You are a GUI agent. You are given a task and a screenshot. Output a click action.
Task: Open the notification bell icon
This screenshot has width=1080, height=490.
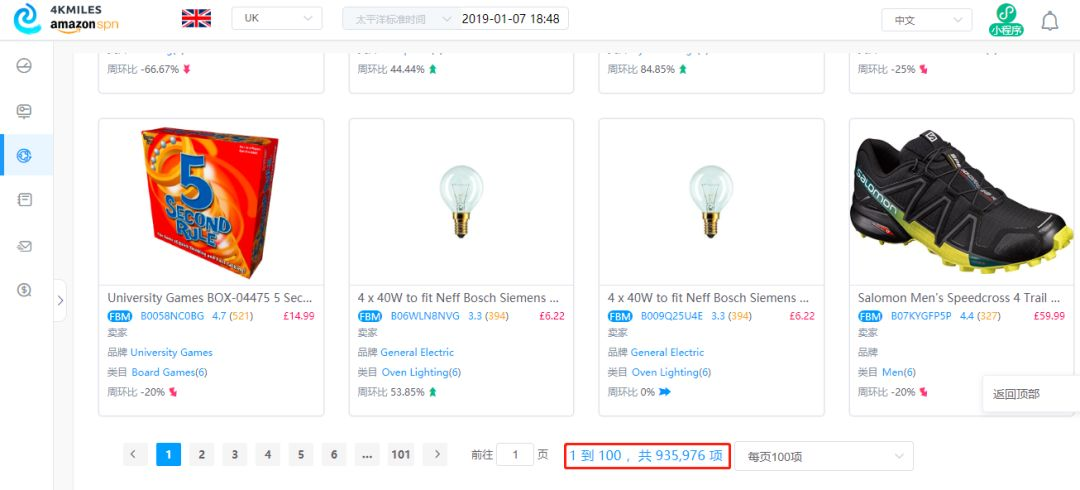tap(1050, 21)
